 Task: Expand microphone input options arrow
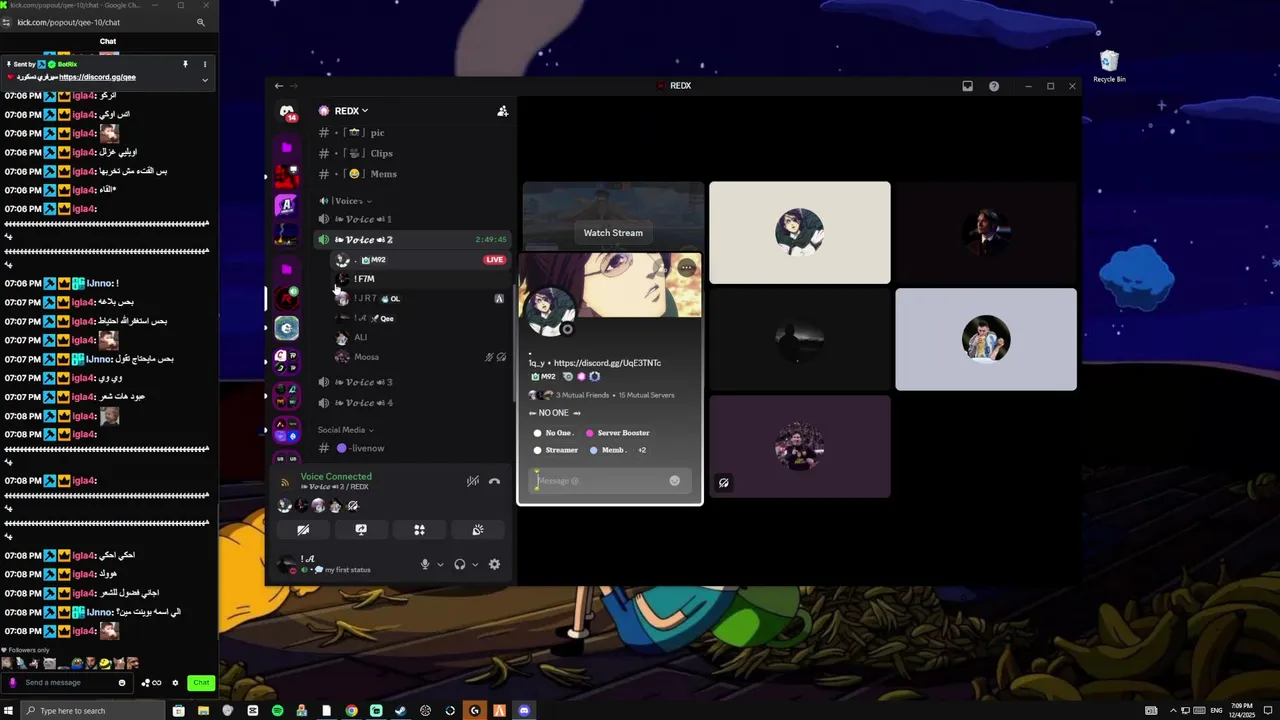(x=440, y=564)
